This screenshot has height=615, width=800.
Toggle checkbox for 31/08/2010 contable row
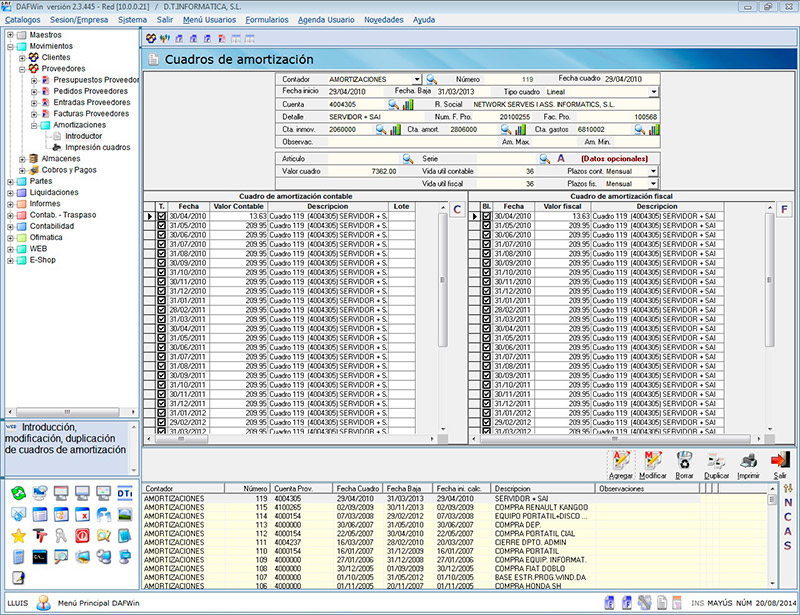[162, 254]
